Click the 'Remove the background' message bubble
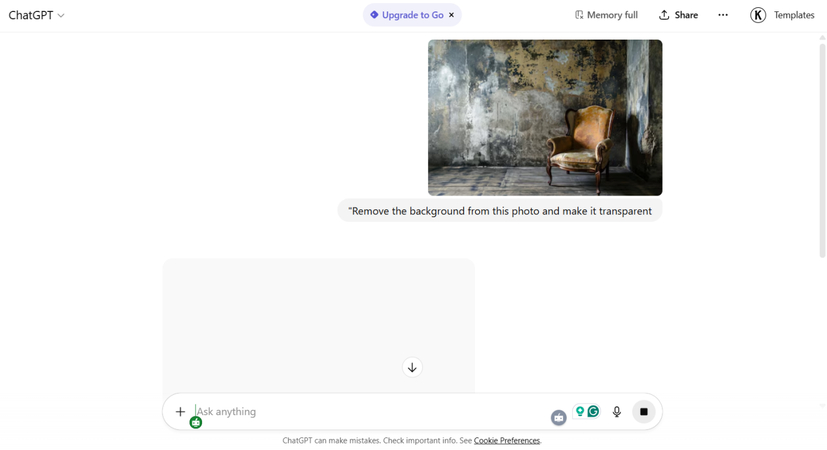Screen dimensions: 827x450 500,211
